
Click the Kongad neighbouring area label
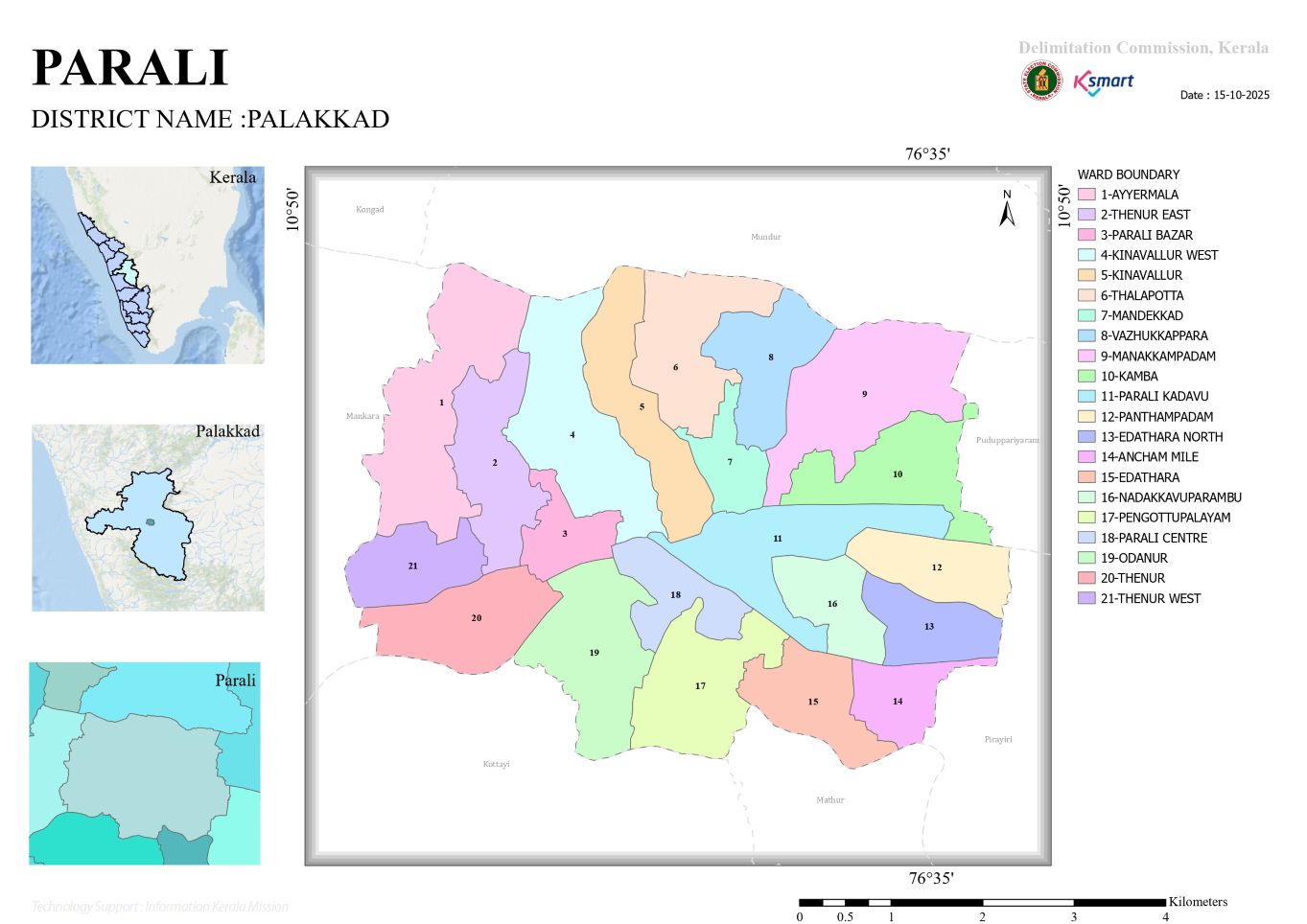pyautogui.click(x=370, y=209)
